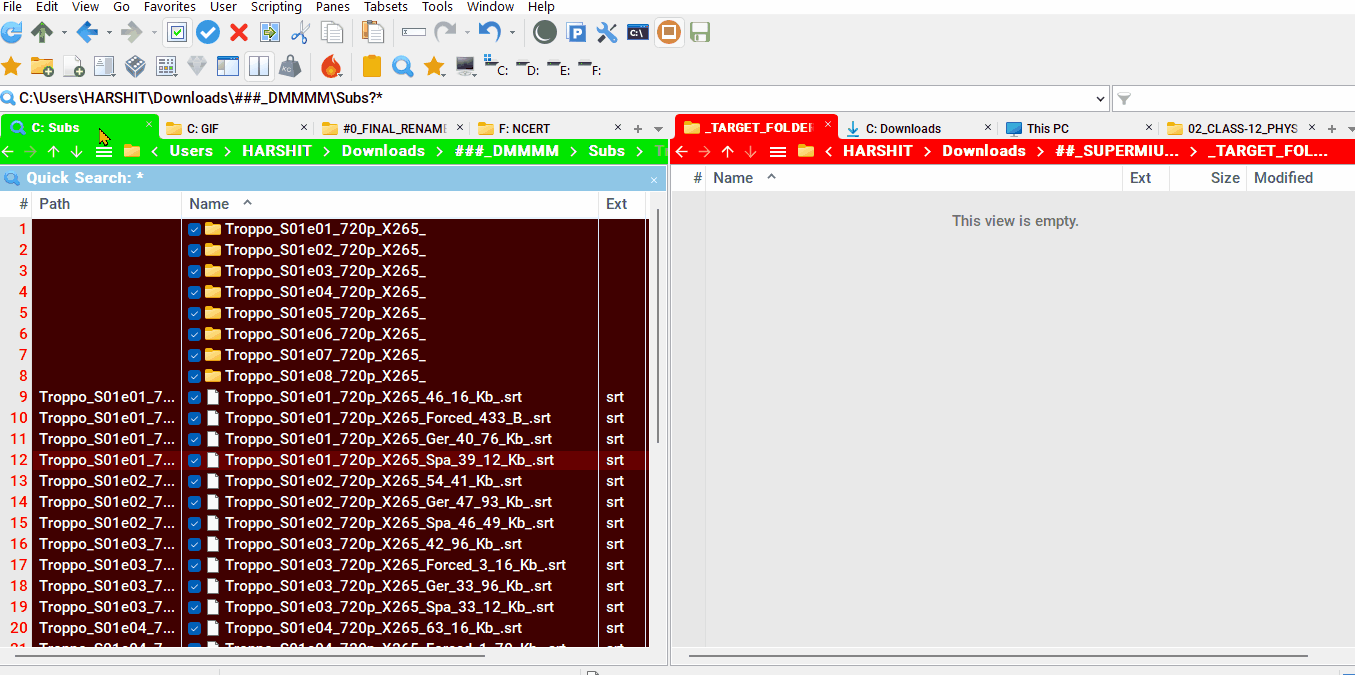Open the left pane tab list dropdown arrow

tap(658, 129)
